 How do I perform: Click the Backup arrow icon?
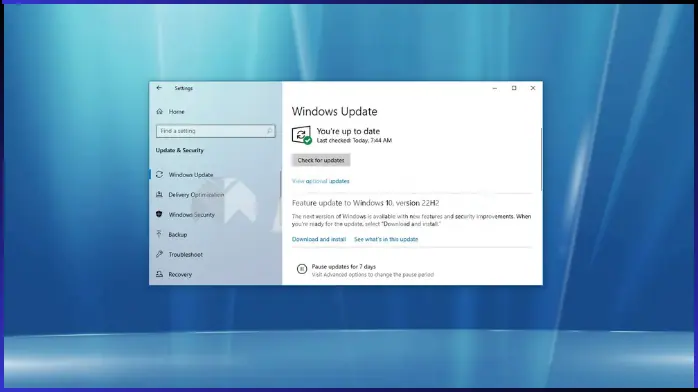159,234
